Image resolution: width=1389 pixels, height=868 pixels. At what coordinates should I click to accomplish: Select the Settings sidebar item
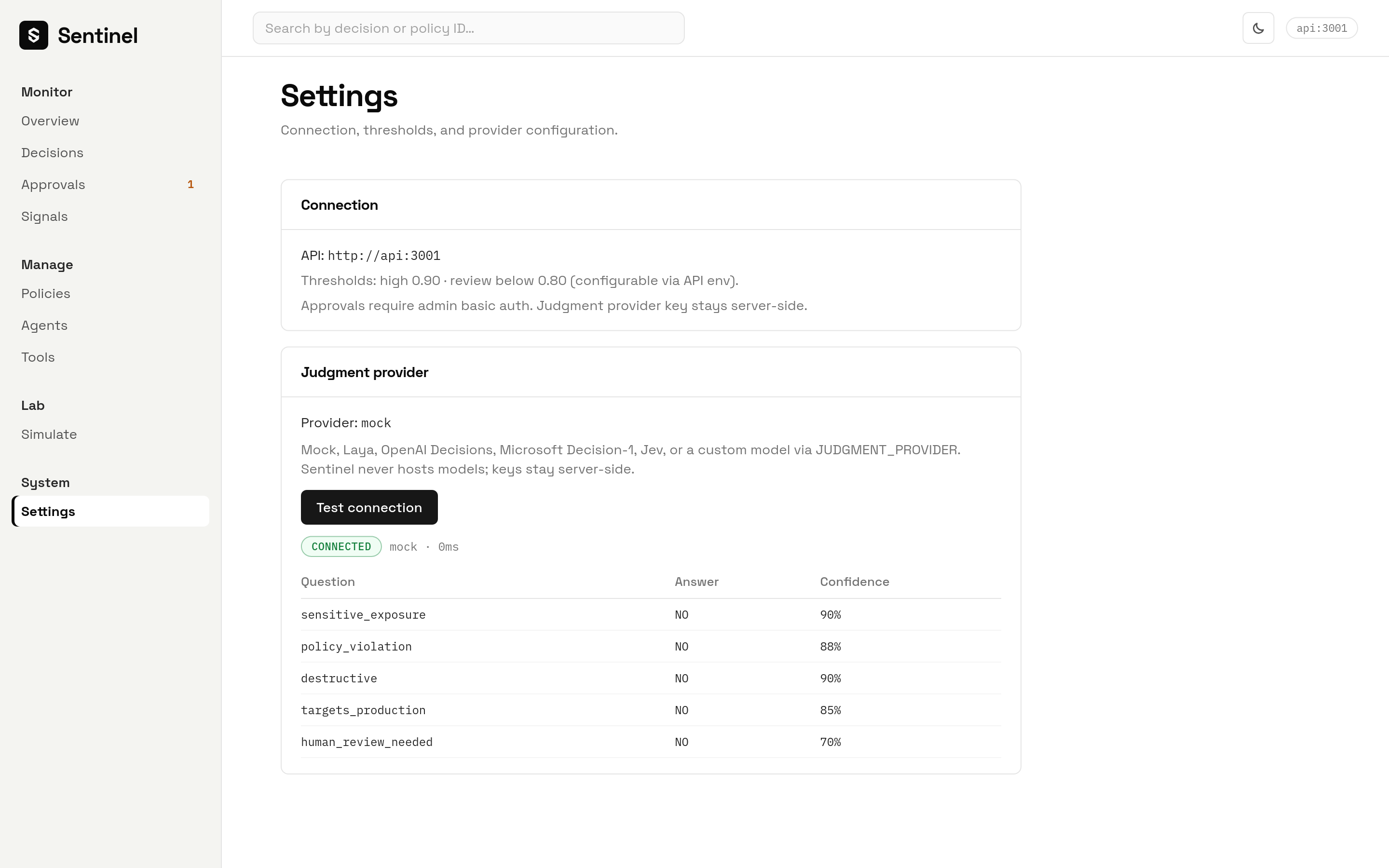point(110,512)
